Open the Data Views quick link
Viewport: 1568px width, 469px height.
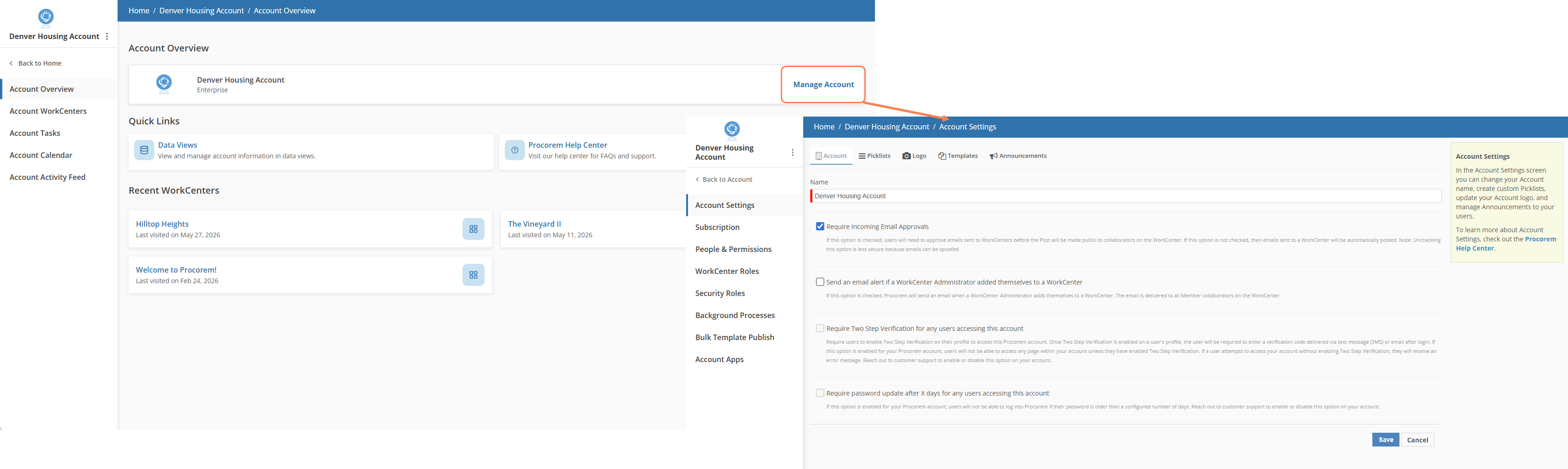click(178, 145)
